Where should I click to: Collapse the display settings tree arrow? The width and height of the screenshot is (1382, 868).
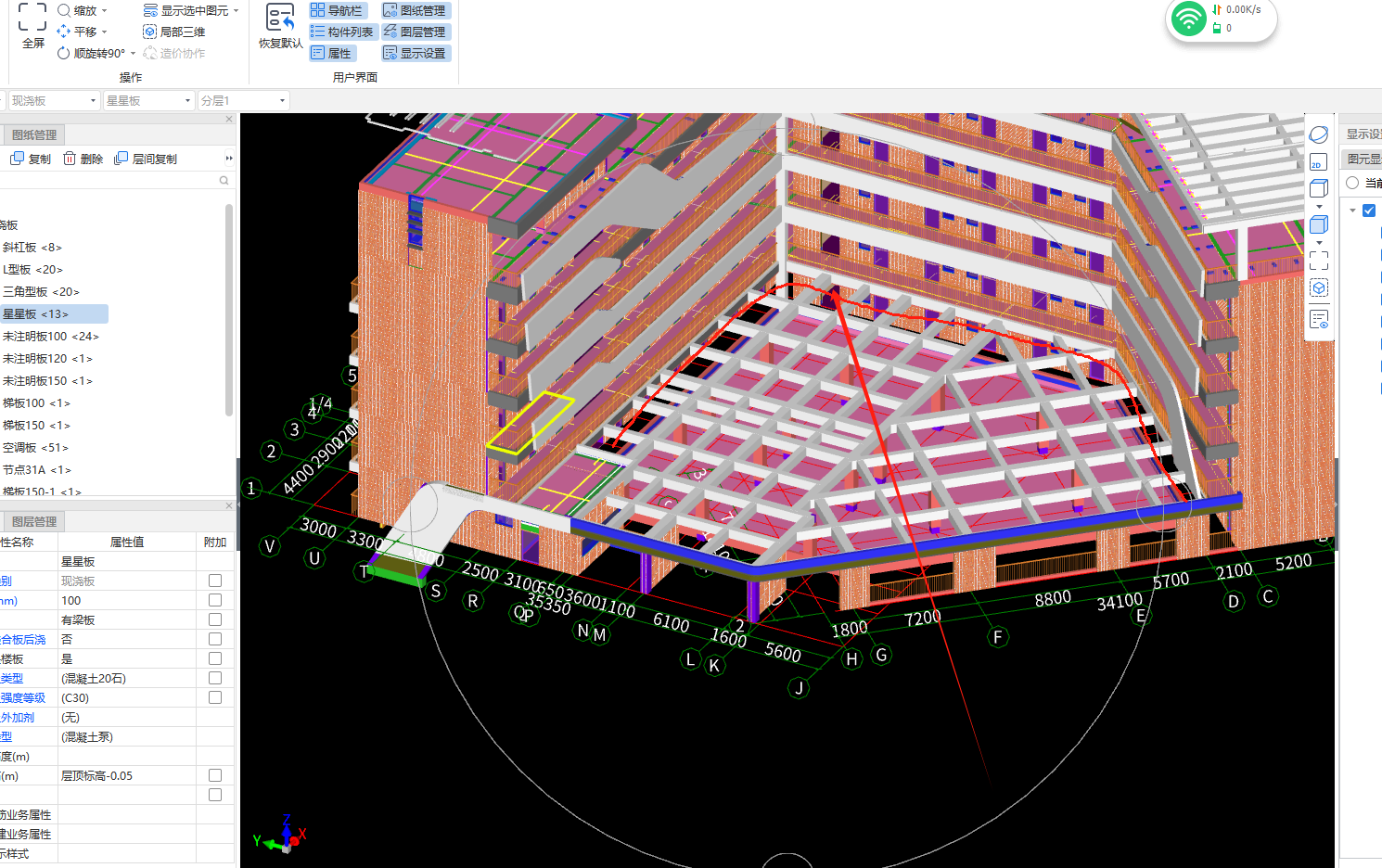1352,211
